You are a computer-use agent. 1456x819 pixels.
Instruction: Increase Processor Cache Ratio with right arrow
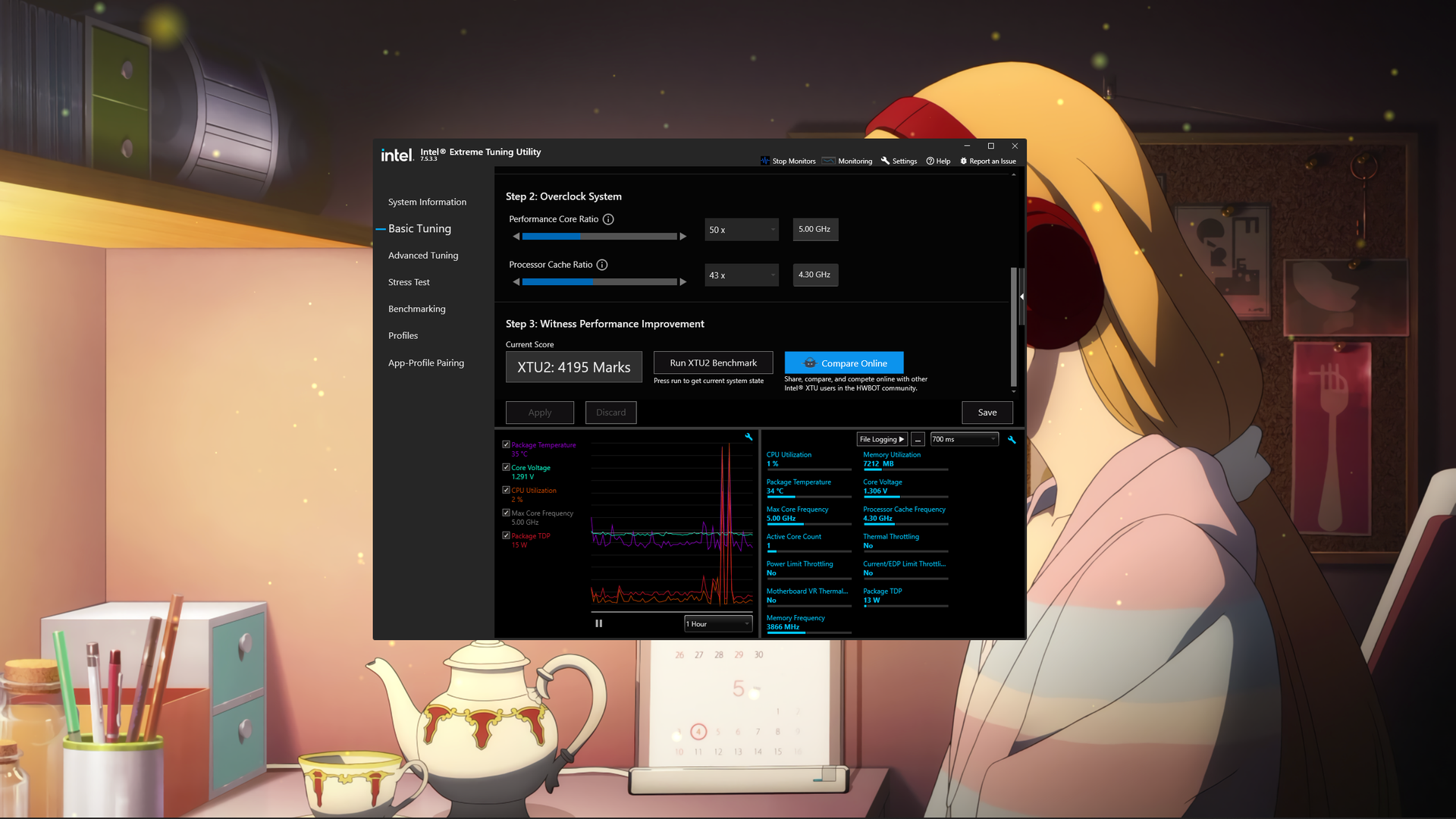(x=683, y=282)
